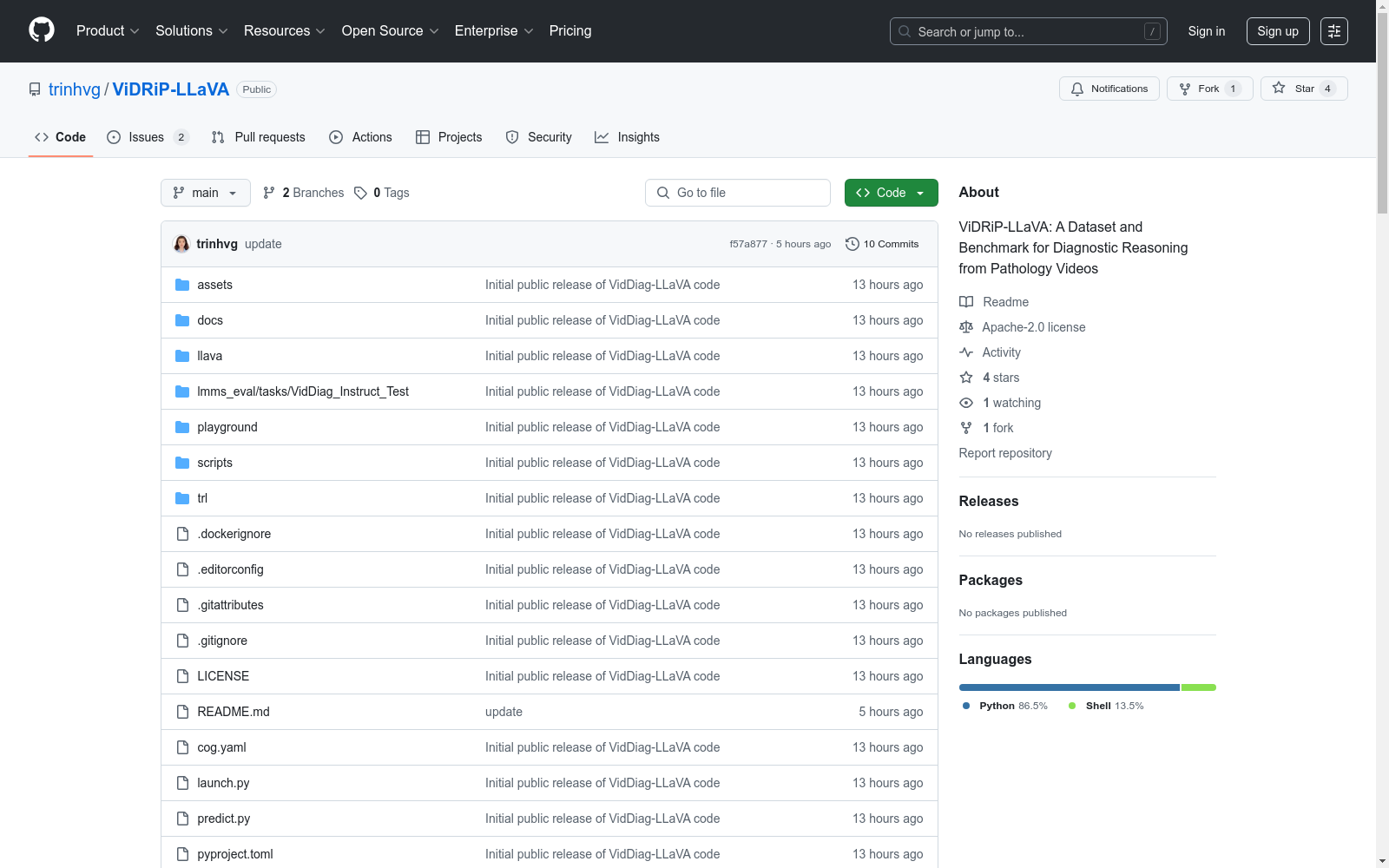Open the lmms_eval/tasks/VidDiag_Instruct_Test folder

coord(303,391)
